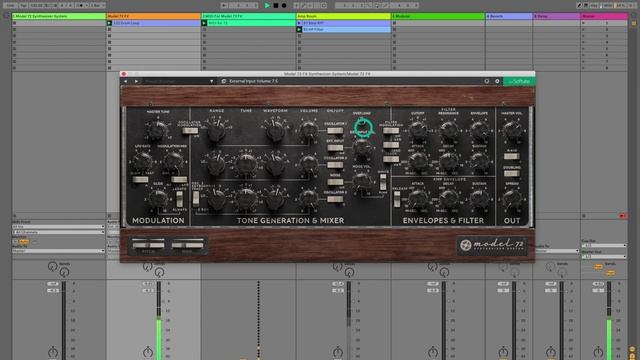The width and height of the screenshot is (640, 360).
Task: Click the copy icon beside External Input Volume text
Action: 224,81
